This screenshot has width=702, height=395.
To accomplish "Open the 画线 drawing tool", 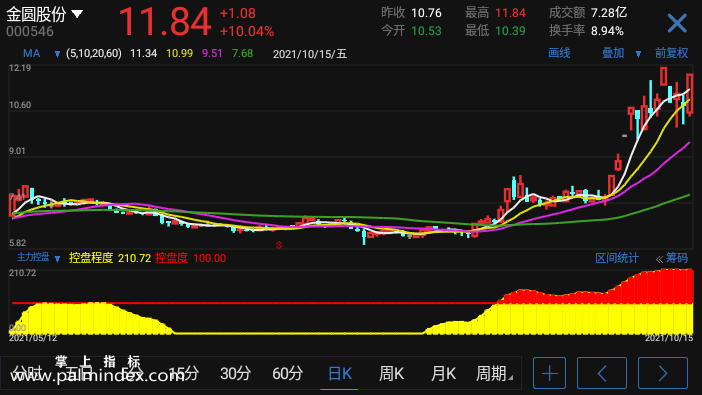I will (x=559, y=53).
